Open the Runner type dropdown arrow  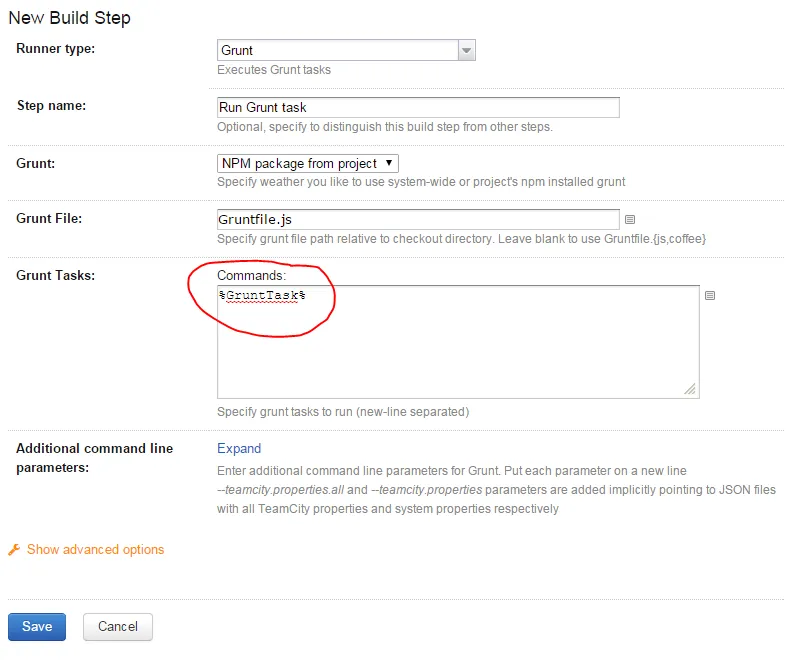point(466,51)
